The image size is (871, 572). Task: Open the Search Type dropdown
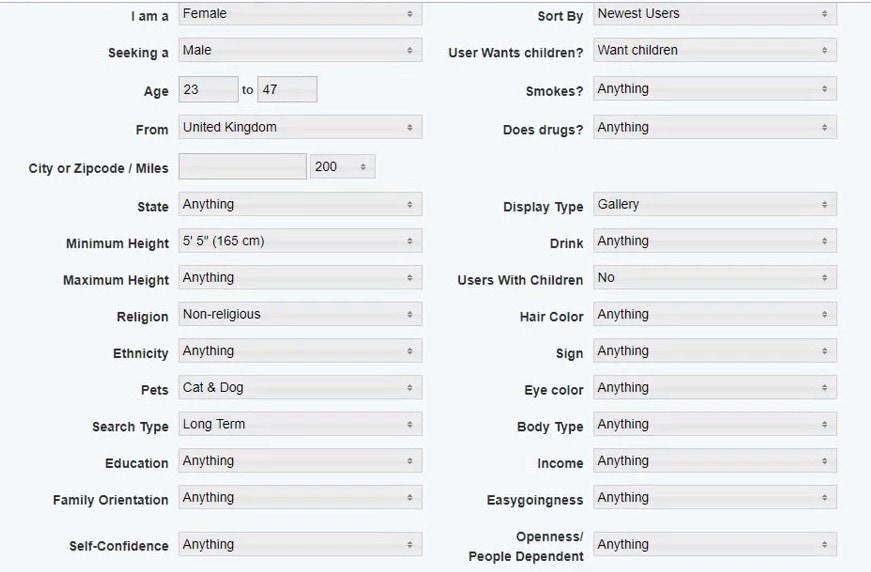pyautogui.click(x=299, y=425)
